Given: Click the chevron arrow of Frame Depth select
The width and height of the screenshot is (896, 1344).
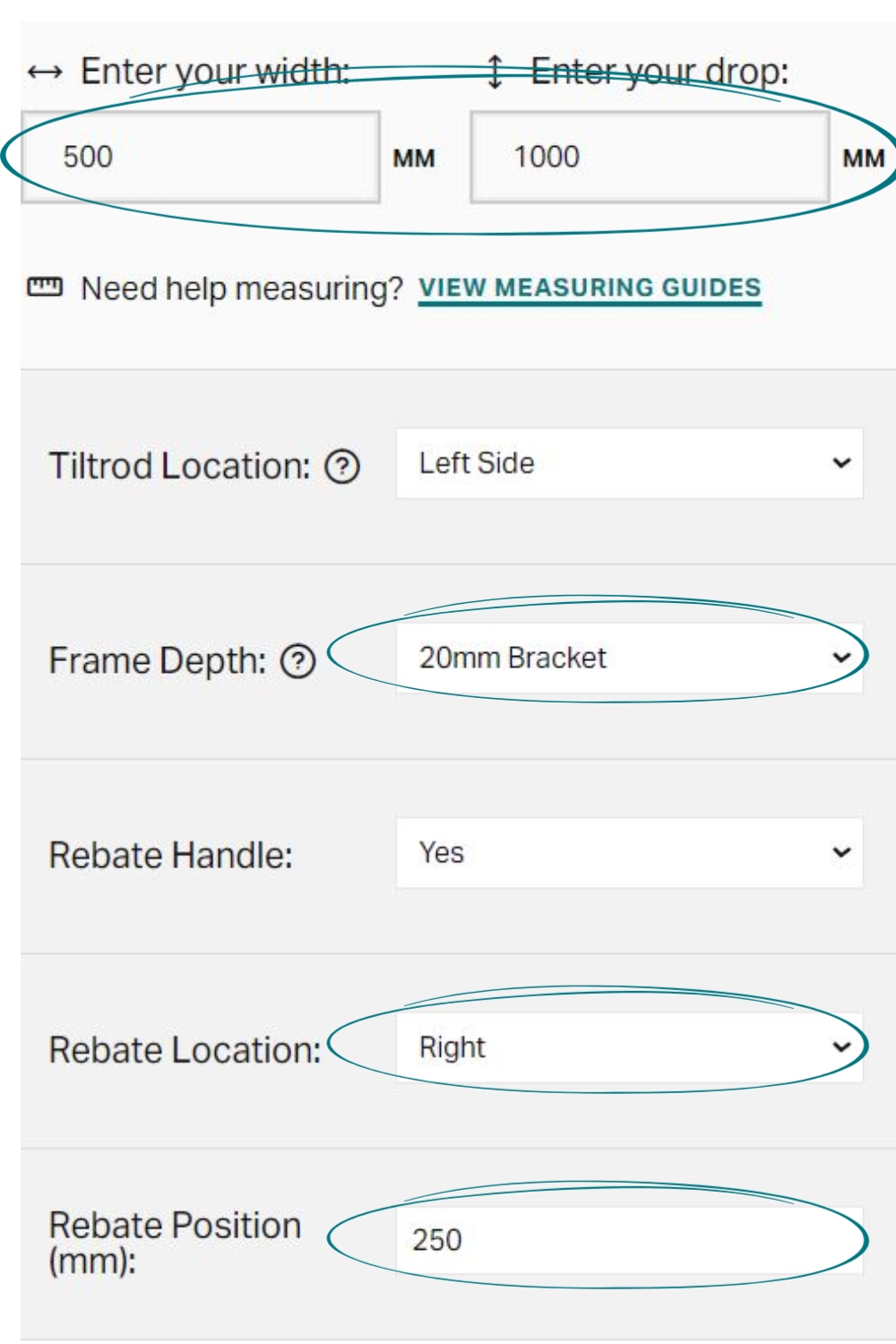Looking at the screenshot, I should pyautogui.click(x=841, y=658).
